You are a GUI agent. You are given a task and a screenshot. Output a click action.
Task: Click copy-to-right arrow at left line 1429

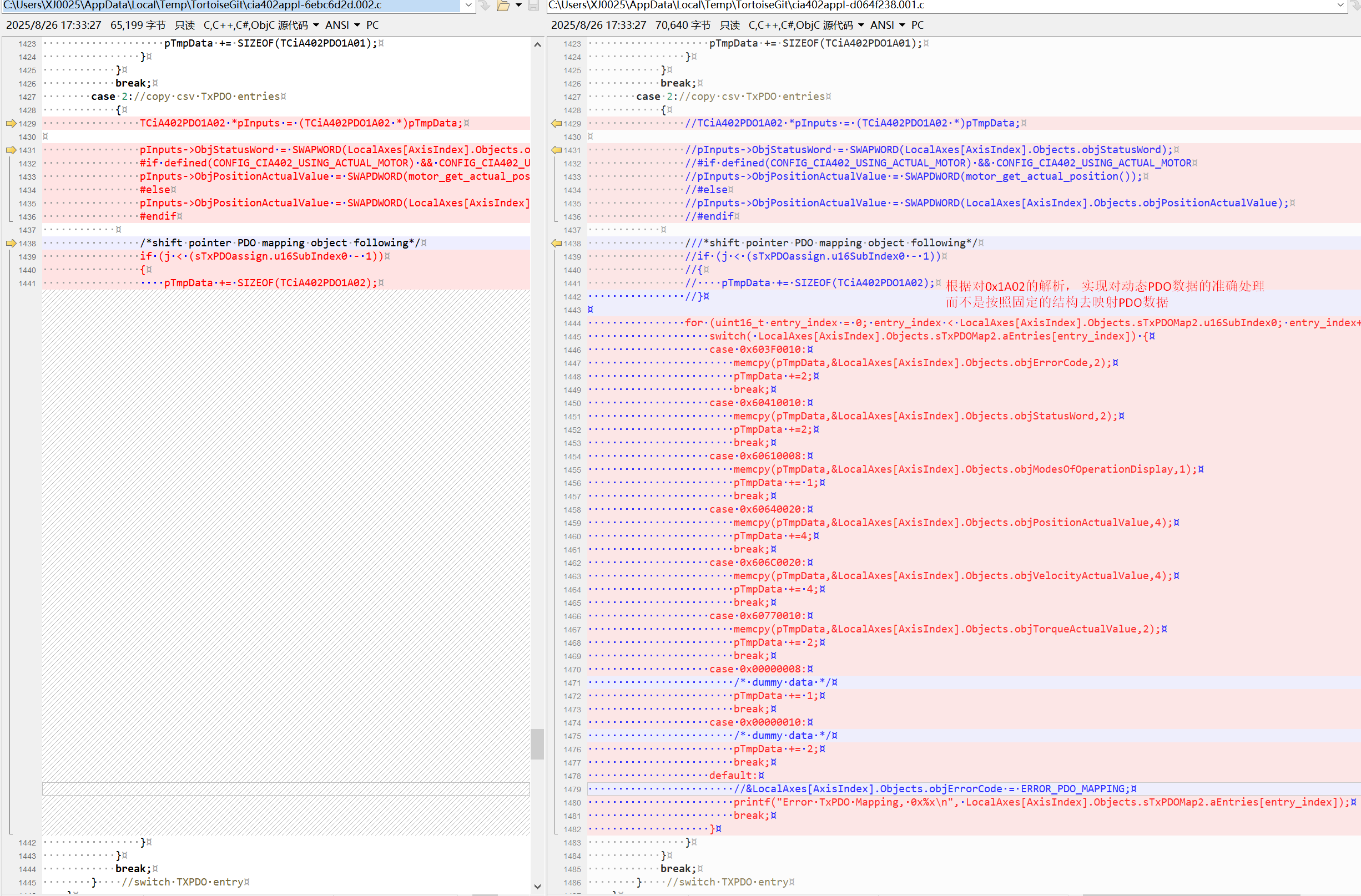tap(11, 123)
